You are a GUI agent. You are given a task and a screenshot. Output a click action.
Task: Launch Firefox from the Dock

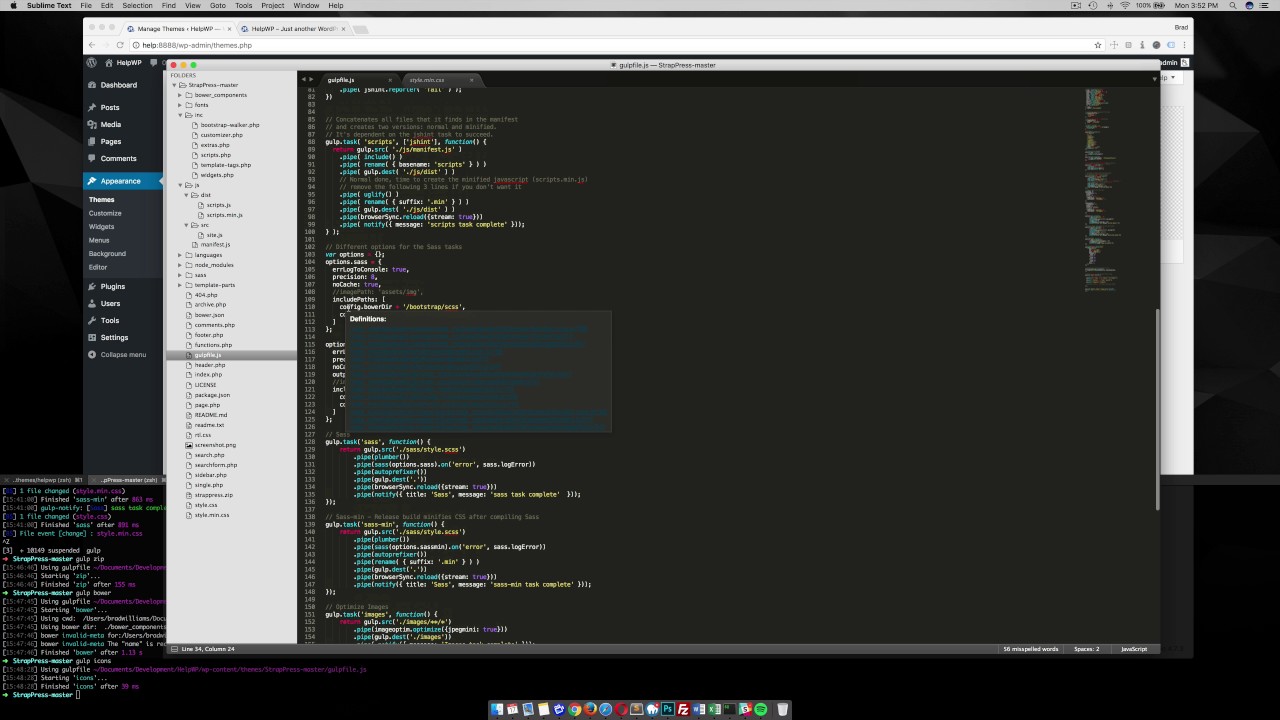(x=590, y=709)
